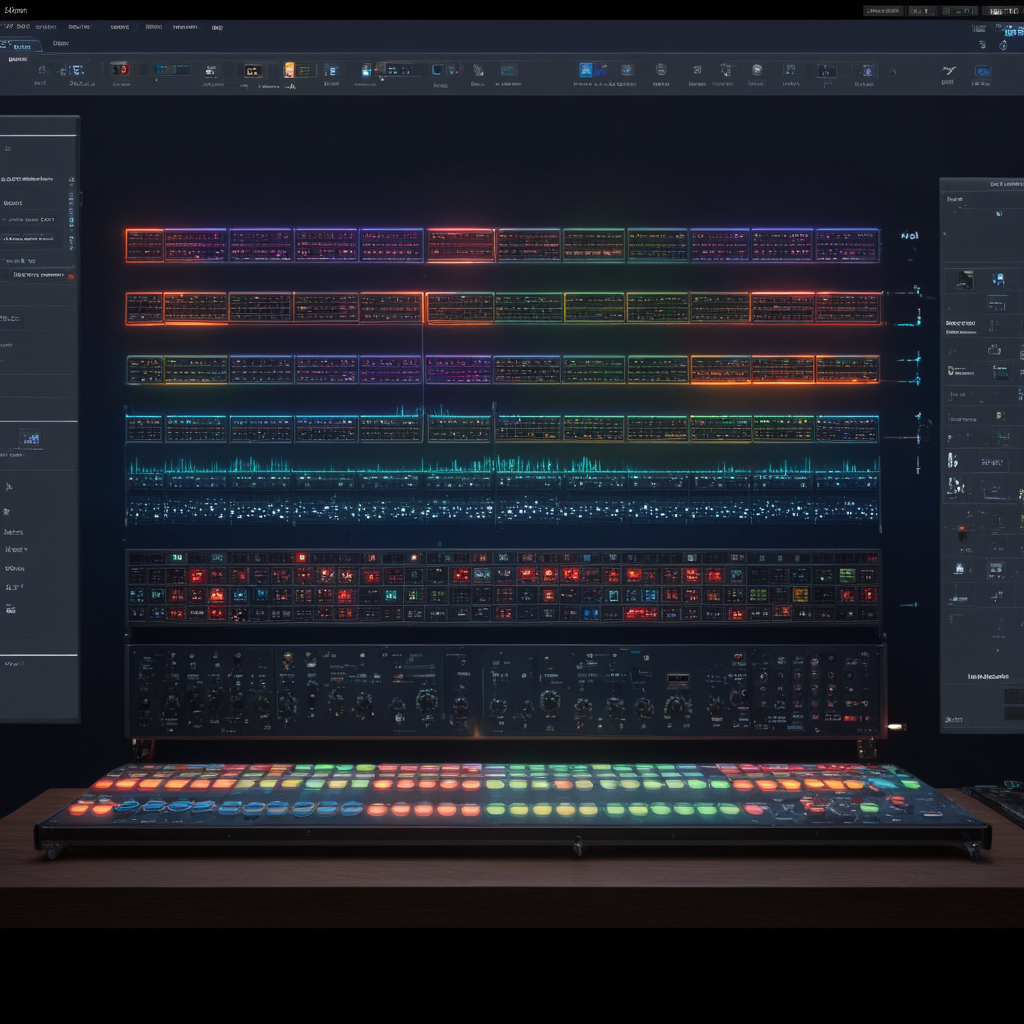Image resolution: width=1024 pixels, height=1024 pixels.
Task: Click the blue icon at far right of toolbar
Action: click(x=982, y=71)
